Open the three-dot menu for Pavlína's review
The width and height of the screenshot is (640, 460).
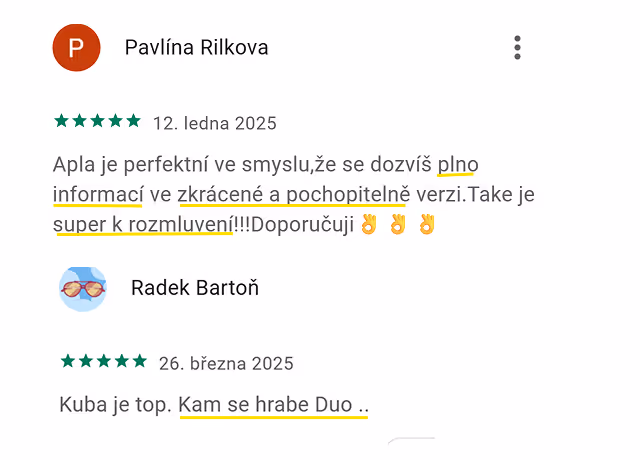(x=517, y=48)
